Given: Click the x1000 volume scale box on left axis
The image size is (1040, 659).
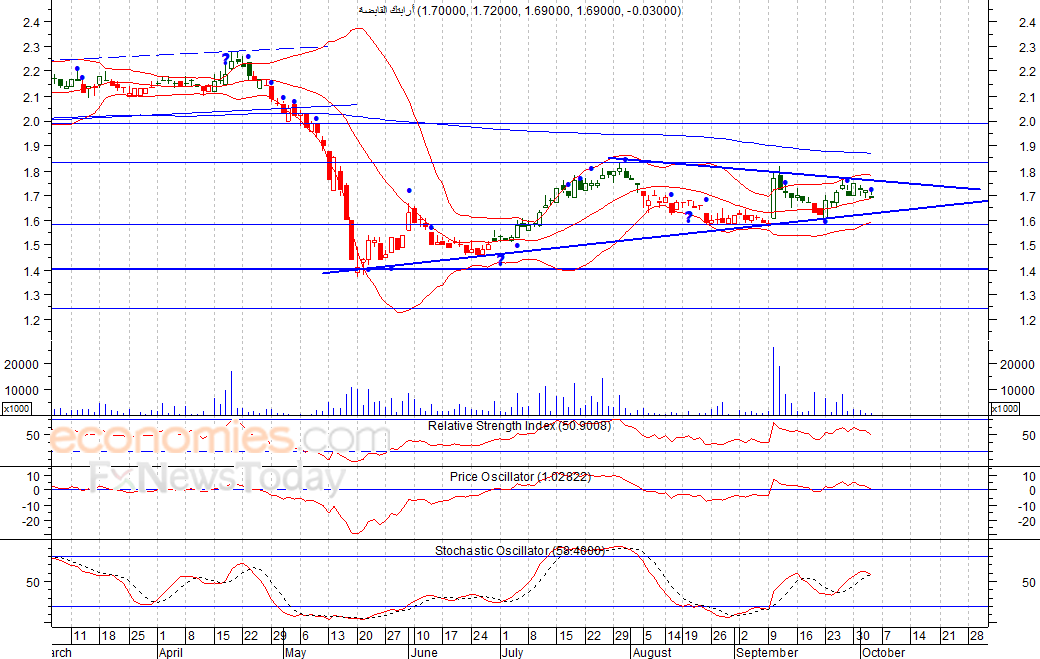Looking at the screenshot, I should 16,408.
